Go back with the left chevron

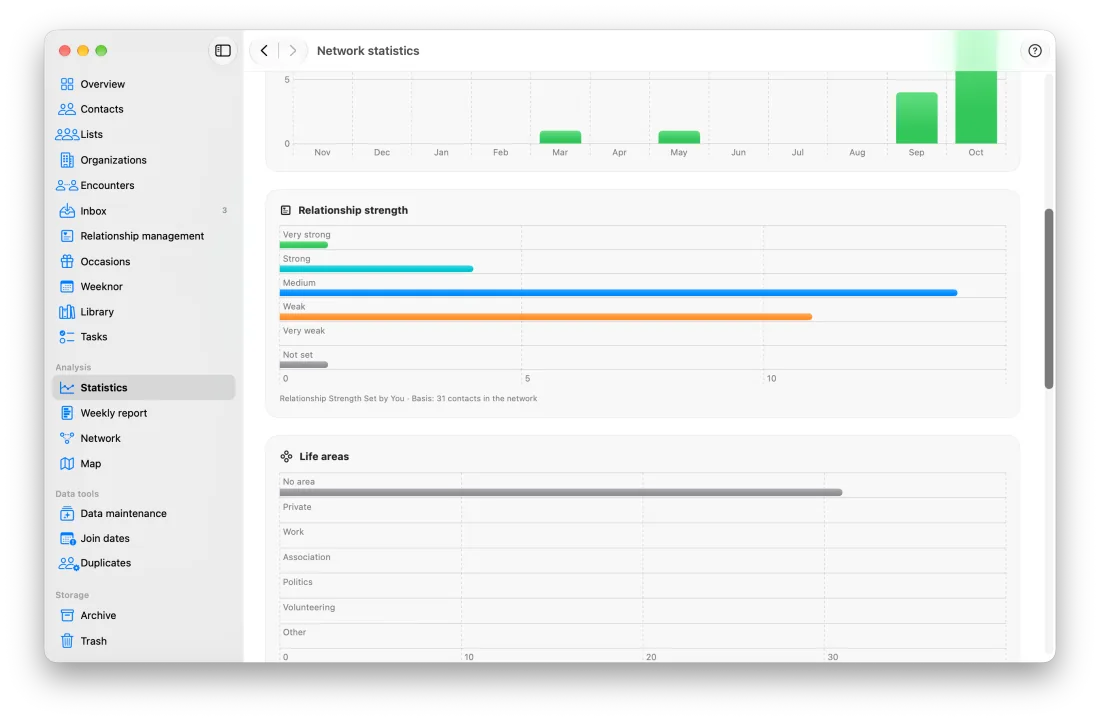(x=264, y=50)
